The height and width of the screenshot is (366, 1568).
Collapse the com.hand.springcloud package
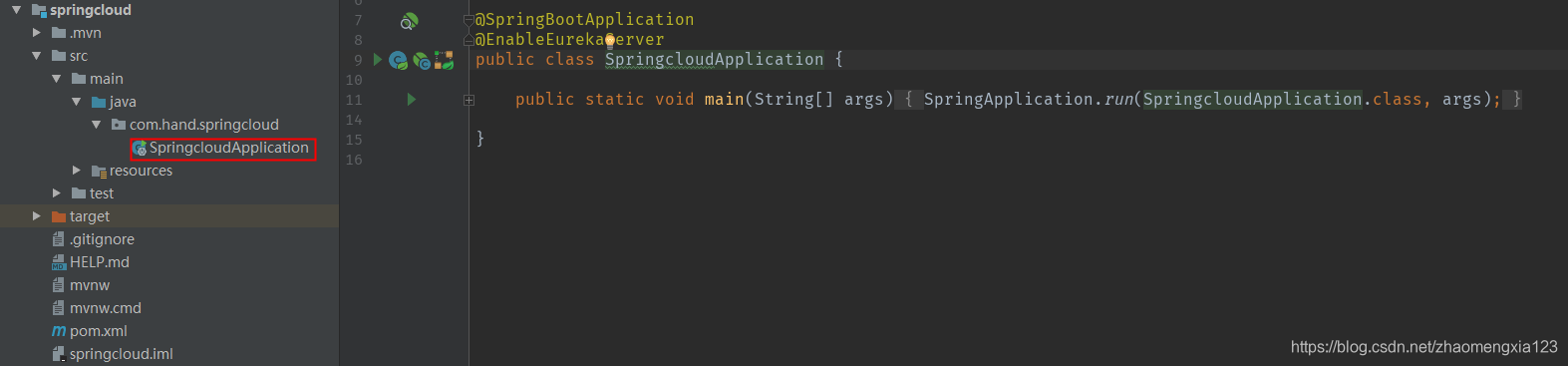(97, 125)
